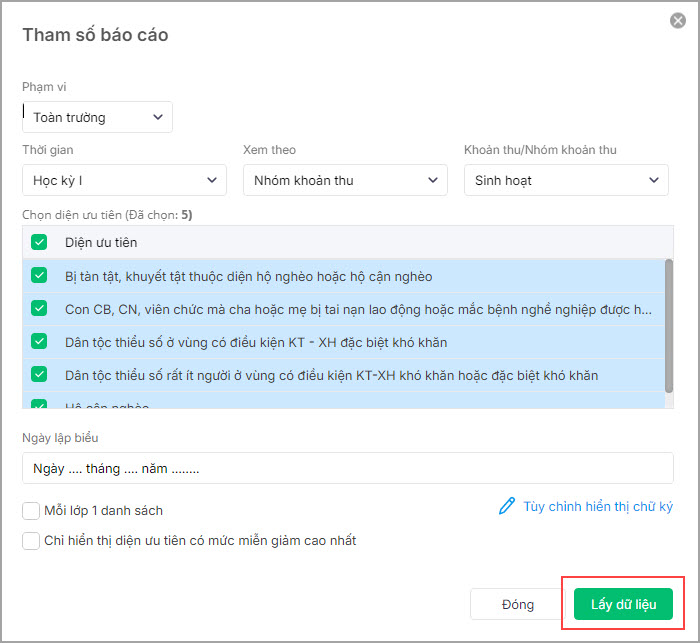
Task: Enable Mỗi lớp 1 danh sách checkbox
Action: click(x=31, y=511)
